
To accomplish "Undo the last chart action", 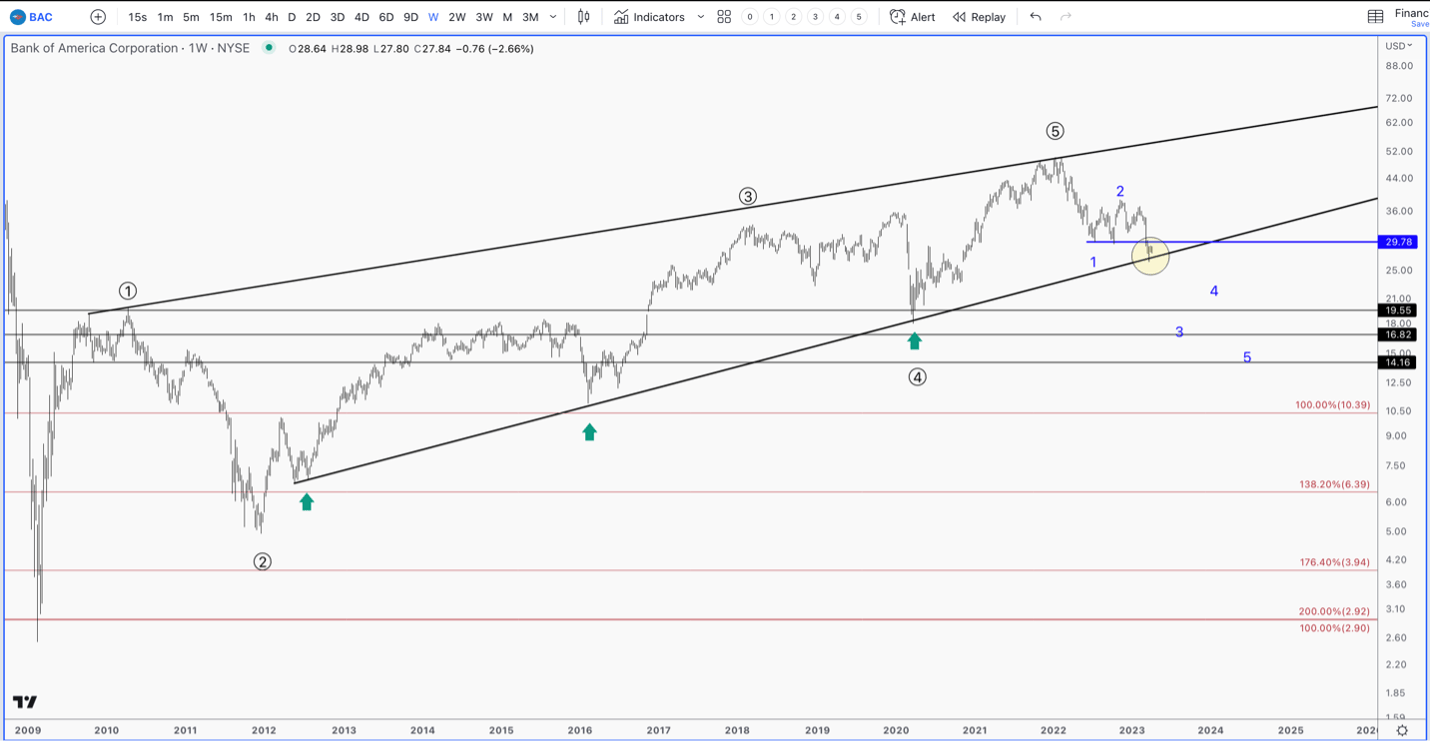I will (1035, 17).
